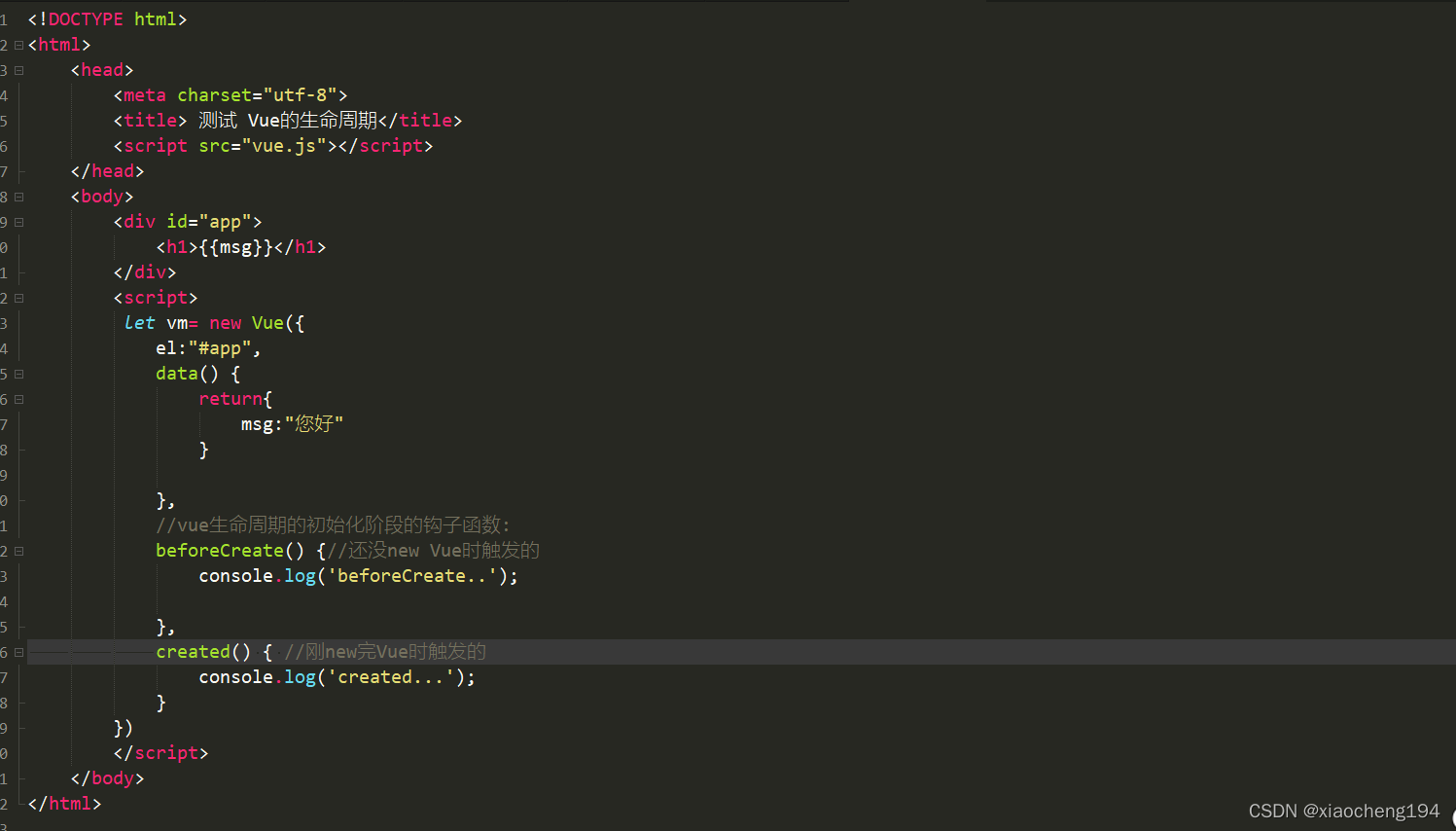Click the el:"#app" line
1456x831 pixels.
coord(208,348)
